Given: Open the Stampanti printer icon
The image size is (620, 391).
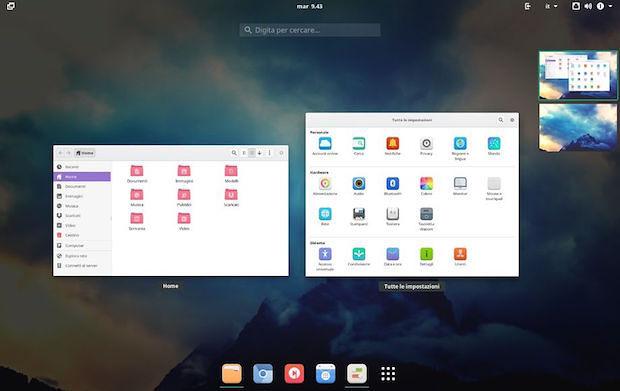Looking at the screenshot, I should click(x=359, y=214).
